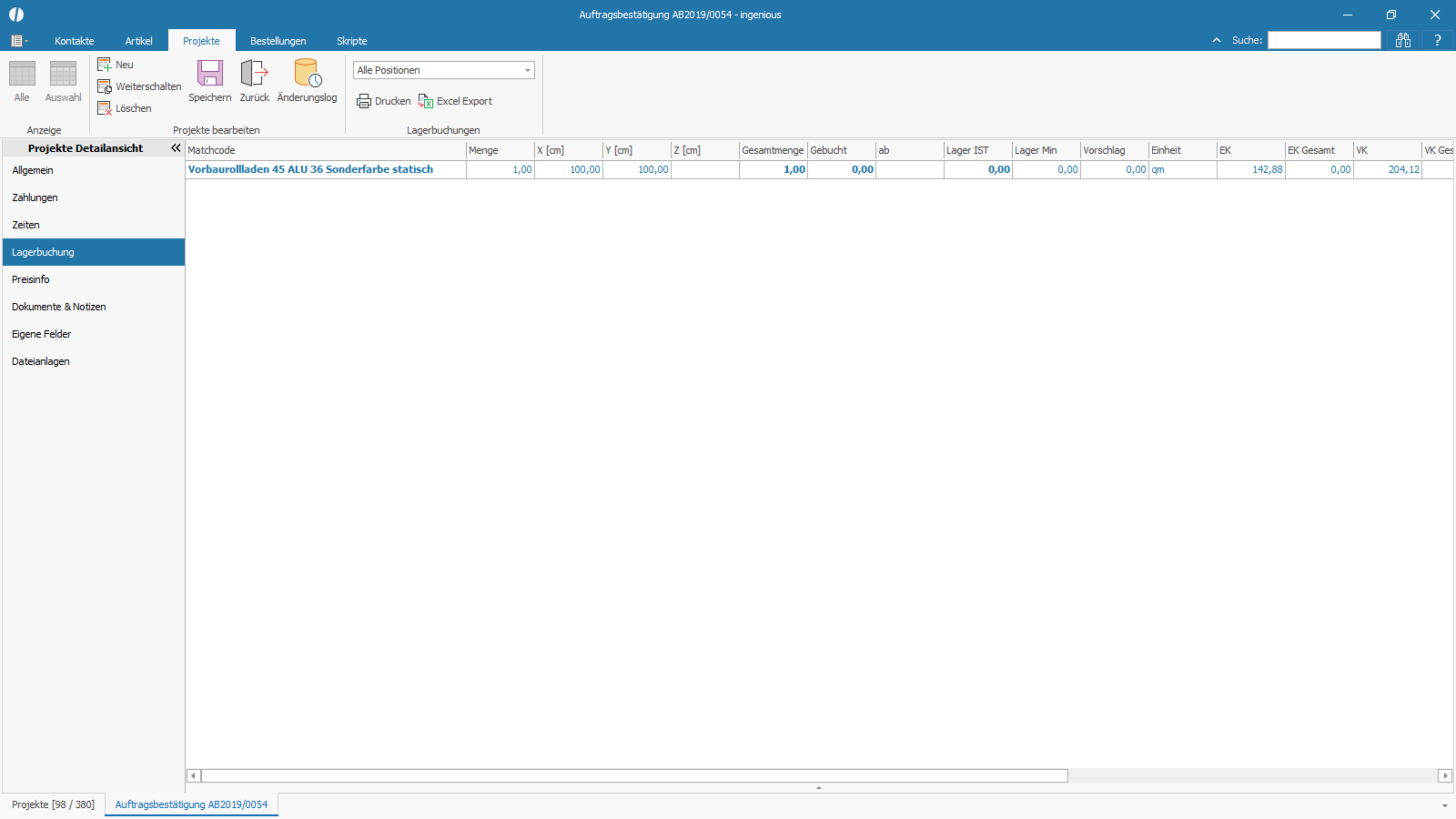Click Weiterschalten in the ribbon

pos(139,86)
